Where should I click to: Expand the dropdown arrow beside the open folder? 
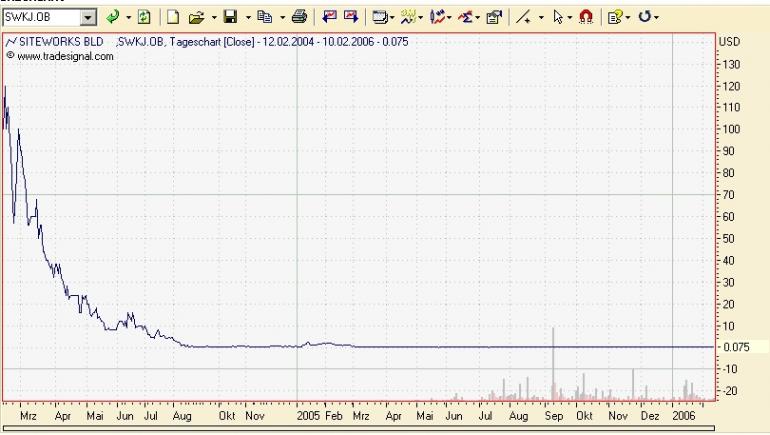click(x=213, y=17)
